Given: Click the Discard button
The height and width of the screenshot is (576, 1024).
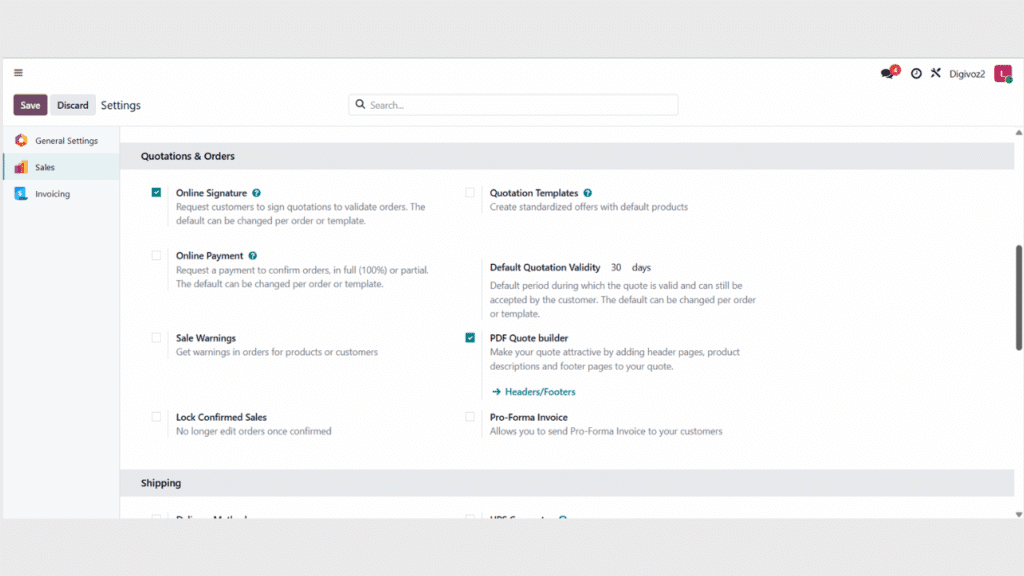Looking at the screenshot, I should coord(73,105).
